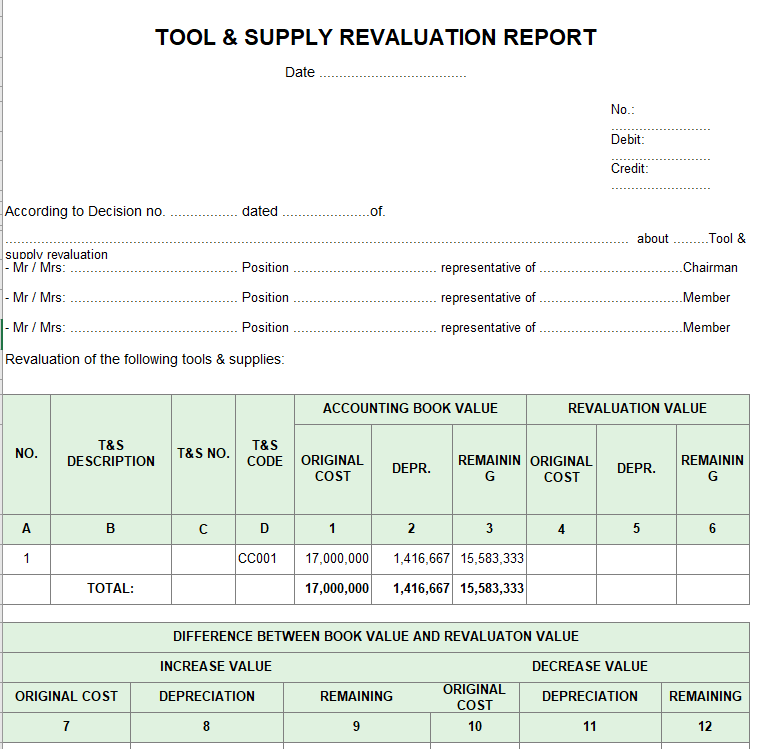Screen dimensions: 759x749
Task: Select 'REMAINING' under Accounting Book Value
Action: 489,469
